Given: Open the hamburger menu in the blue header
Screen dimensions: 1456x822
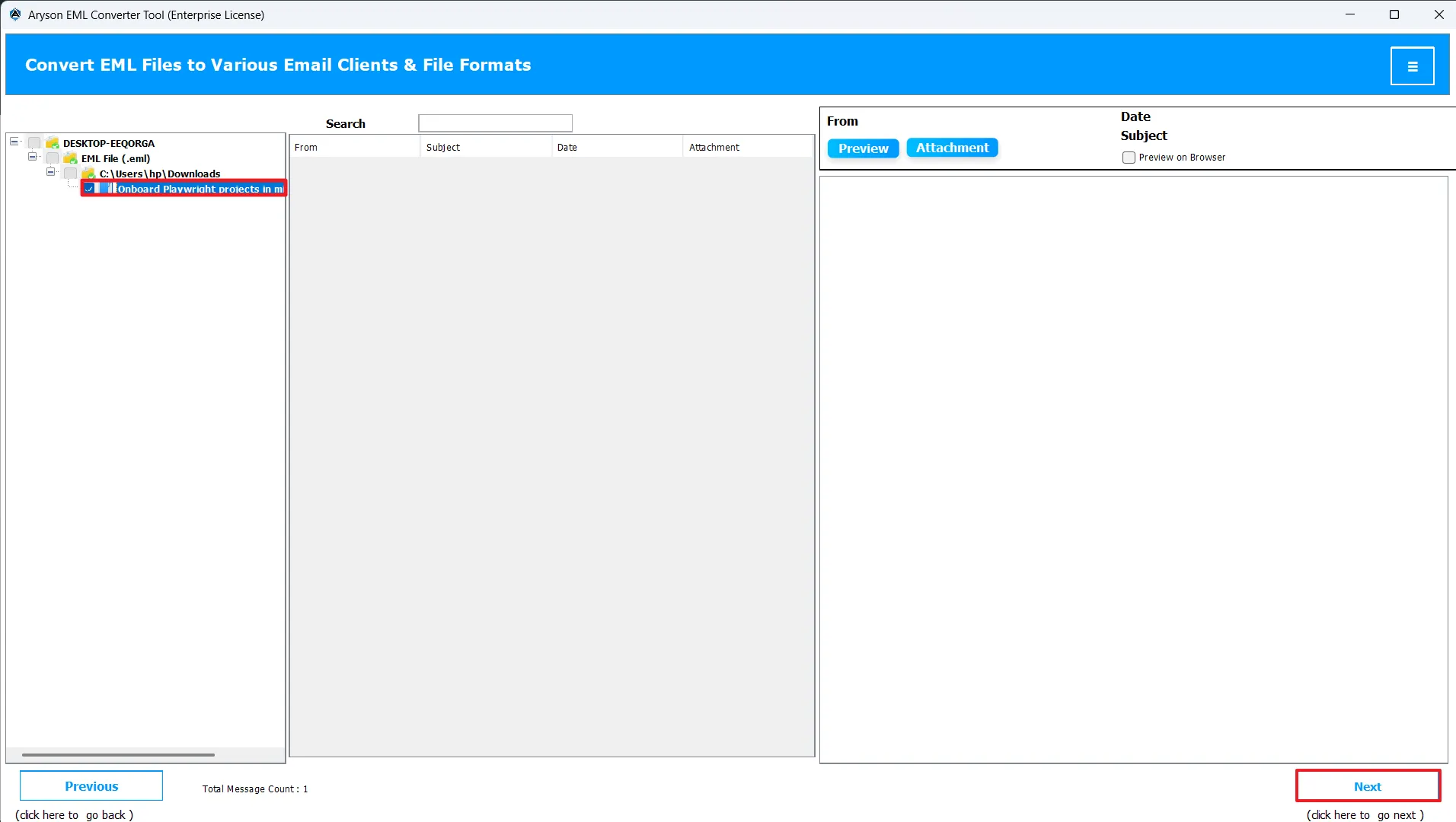Looking at the screenshot, I should (1412, 66).
